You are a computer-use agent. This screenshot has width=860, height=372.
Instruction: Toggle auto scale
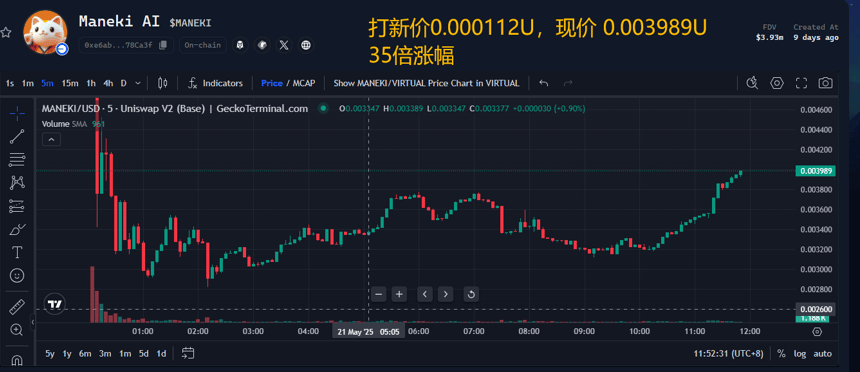[822, 354]
